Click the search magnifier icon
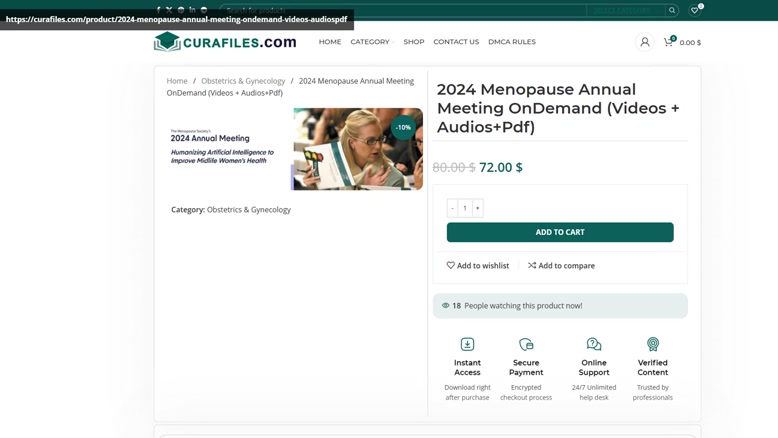Image resolution: width=778 pixels, height=438 pixels. [672, 10]
